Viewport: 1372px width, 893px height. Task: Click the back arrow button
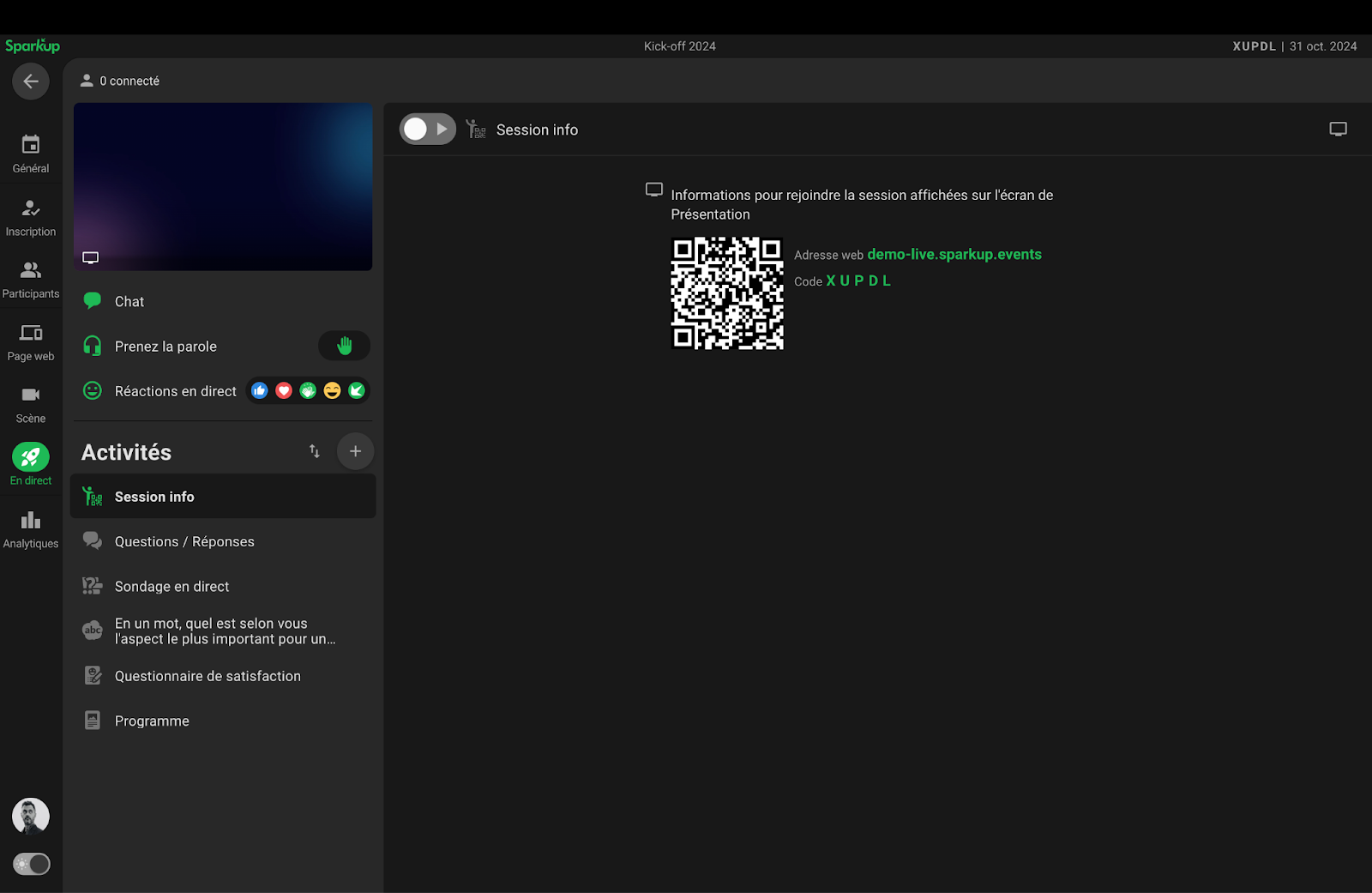(31, 81)
